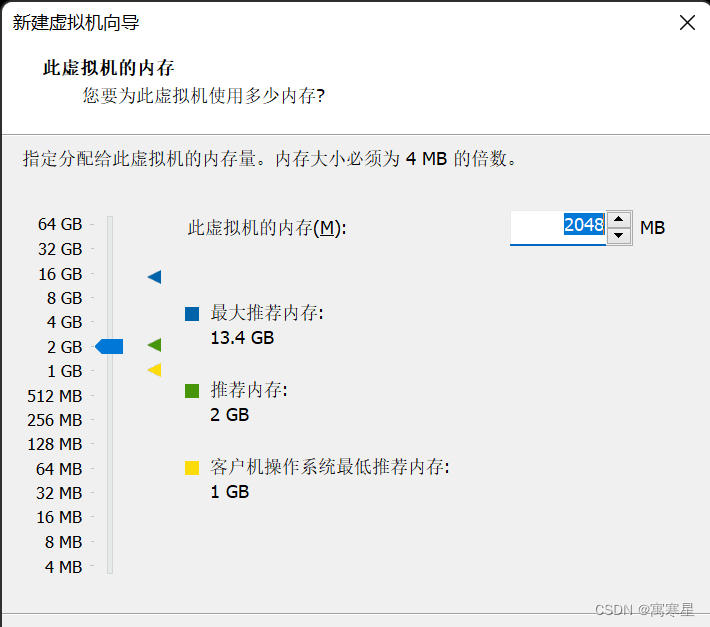Viewport: 710px width, 627px height.
Task: Select the 8 GB slider label
Action: point(64,298)
